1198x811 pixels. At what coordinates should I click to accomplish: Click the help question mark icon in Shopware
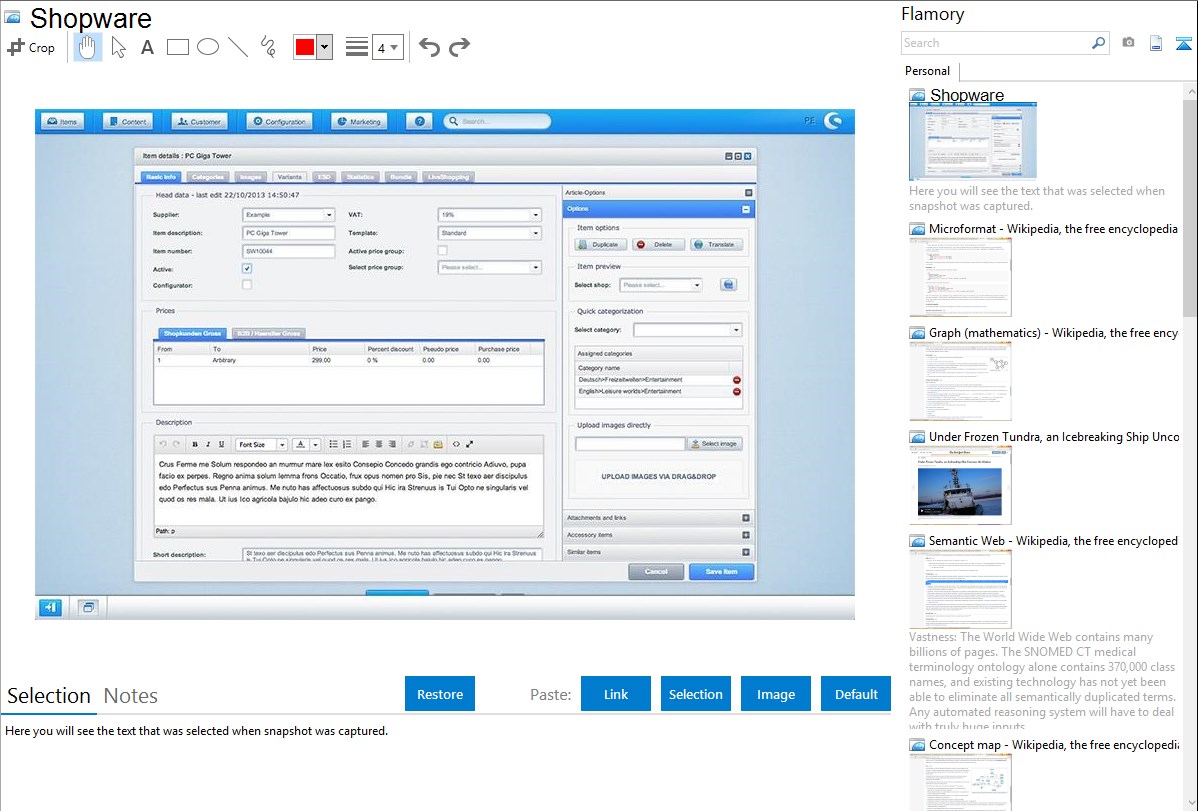(x=419, y=122)
